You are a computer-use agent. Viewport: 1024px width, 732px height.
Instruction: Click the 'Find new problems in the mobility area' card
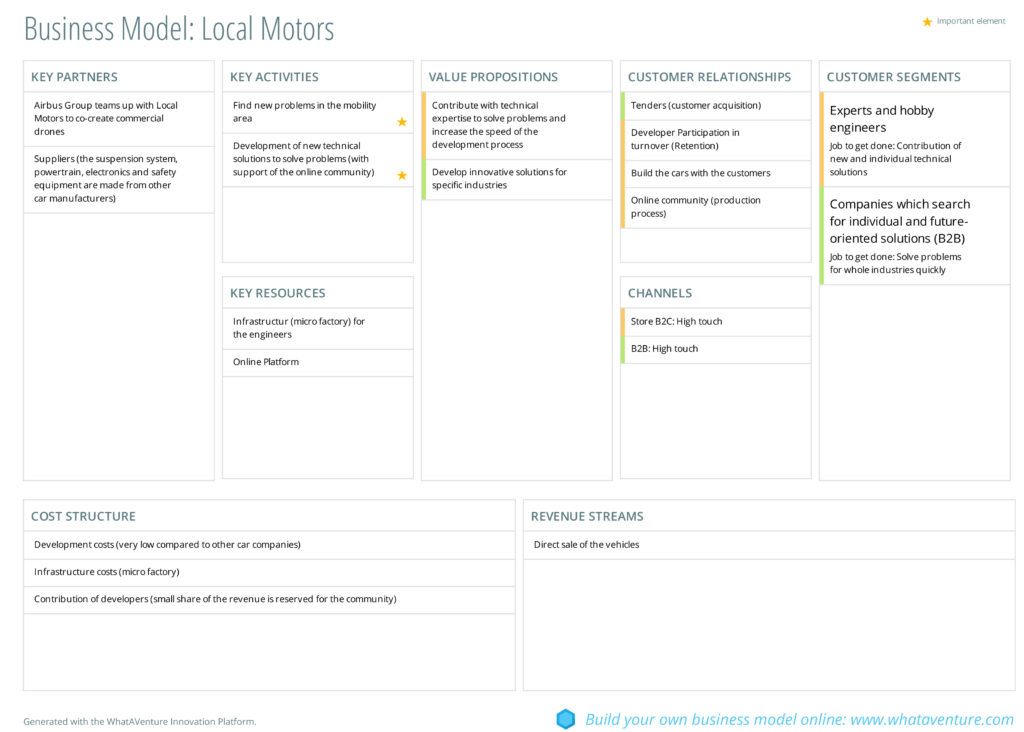click(x=318, y=112)
